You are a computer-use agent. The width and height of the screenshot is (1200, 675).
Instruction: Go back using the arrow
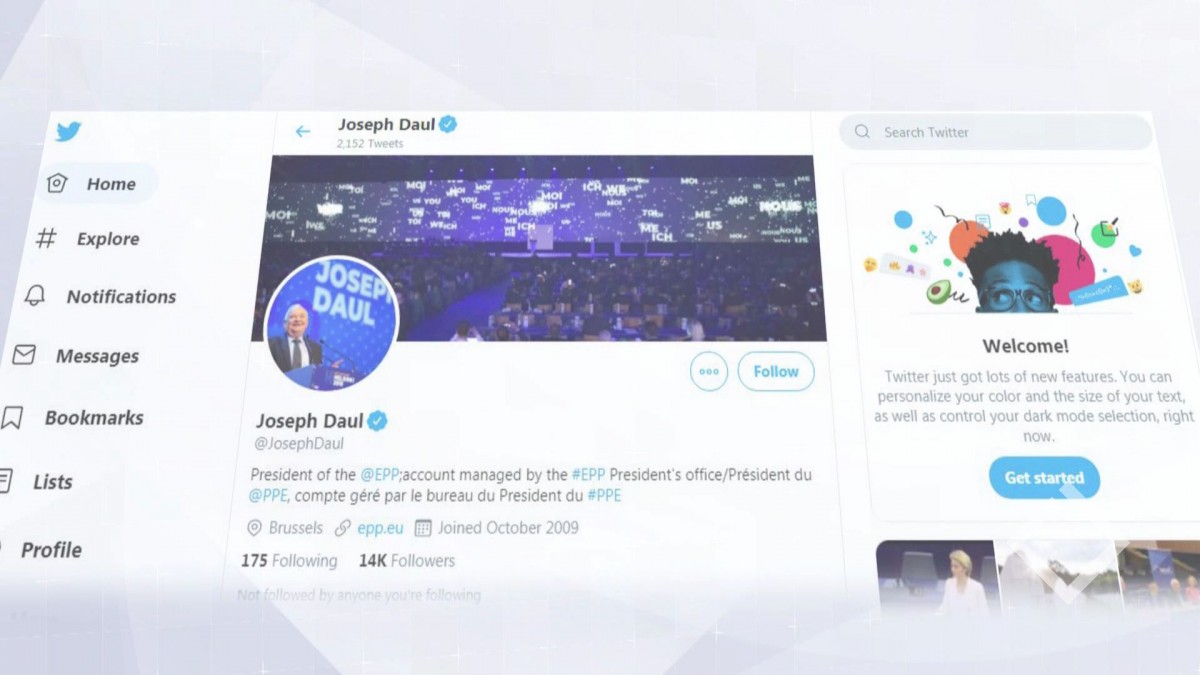tap(303, 131)
